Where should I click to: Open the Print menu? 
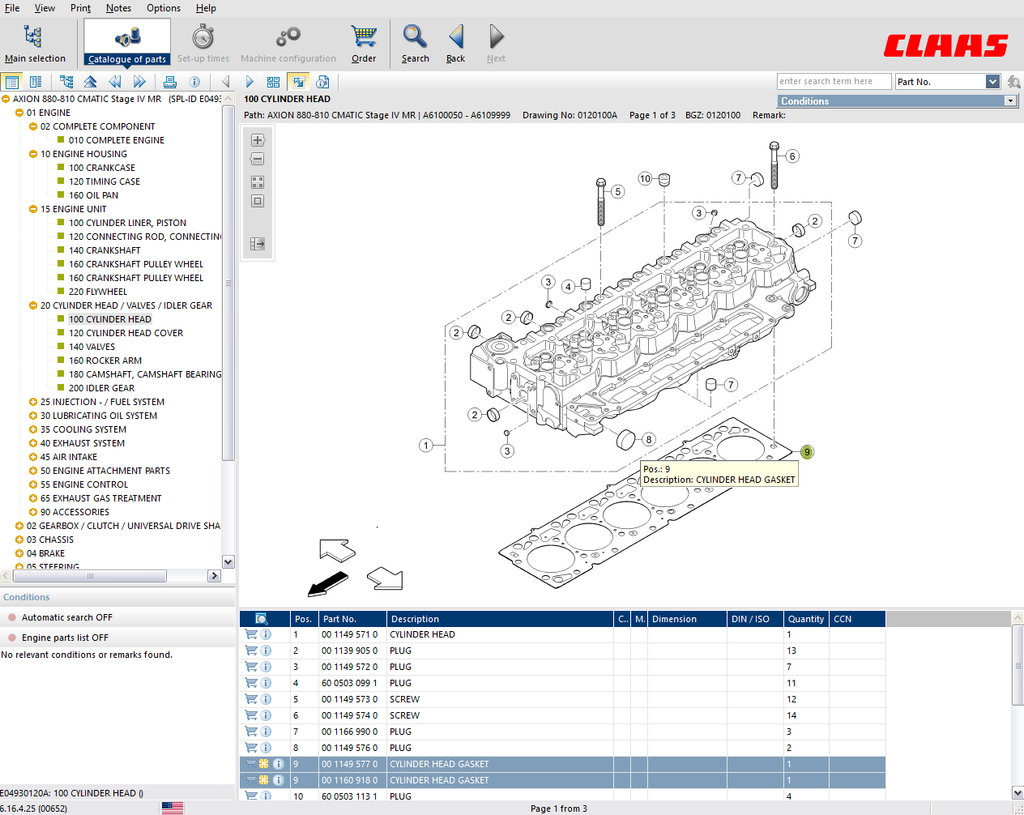tap(80, 8)
